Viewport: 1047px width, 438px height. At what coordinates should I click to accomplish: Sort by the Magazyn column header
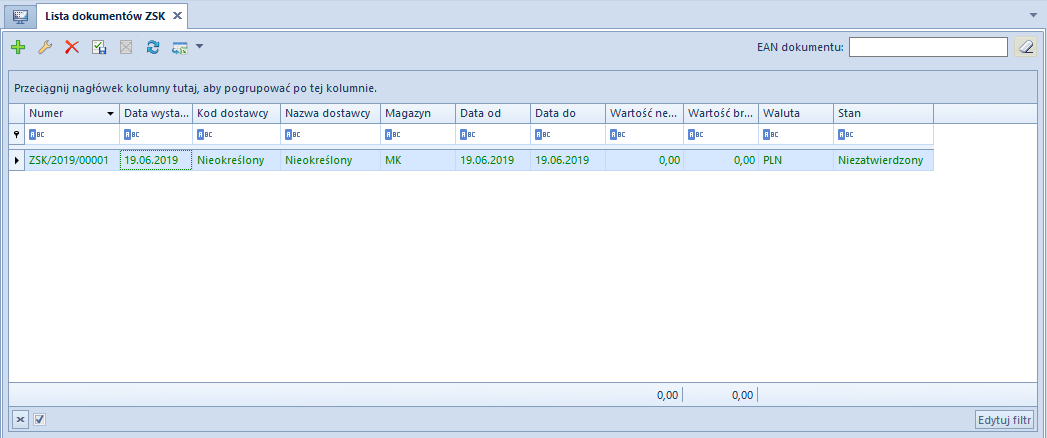[x=418, y=114]
